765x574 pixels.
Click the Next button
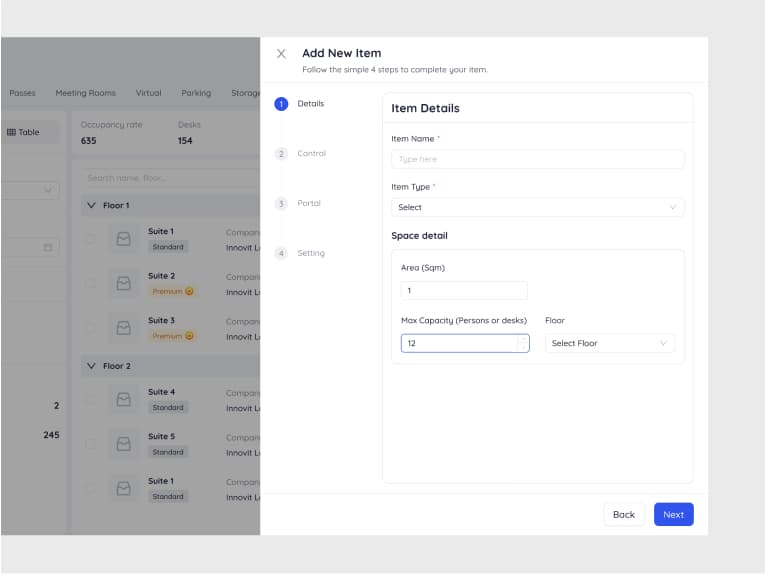click(673, 515)
